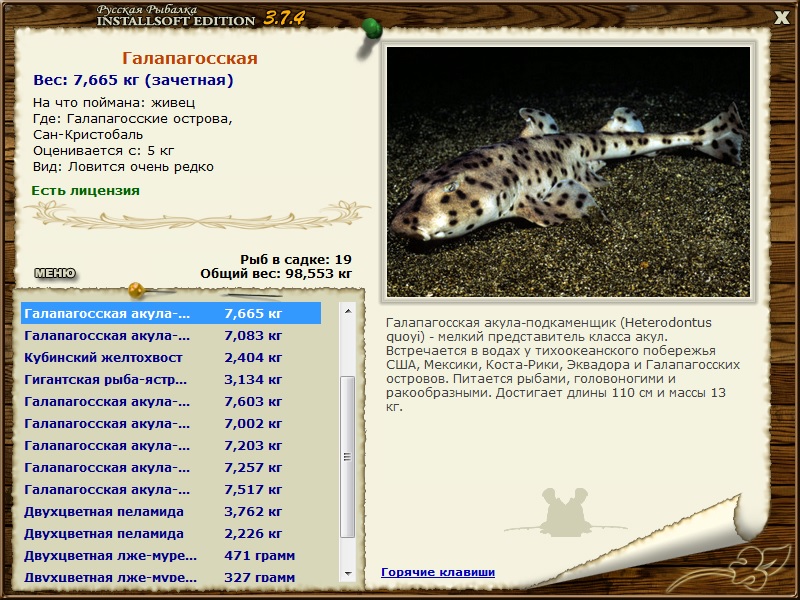800x600 pixels.
Task: Select the Галапагосская акула 7,083 кг row
Action: coord(171,336)
